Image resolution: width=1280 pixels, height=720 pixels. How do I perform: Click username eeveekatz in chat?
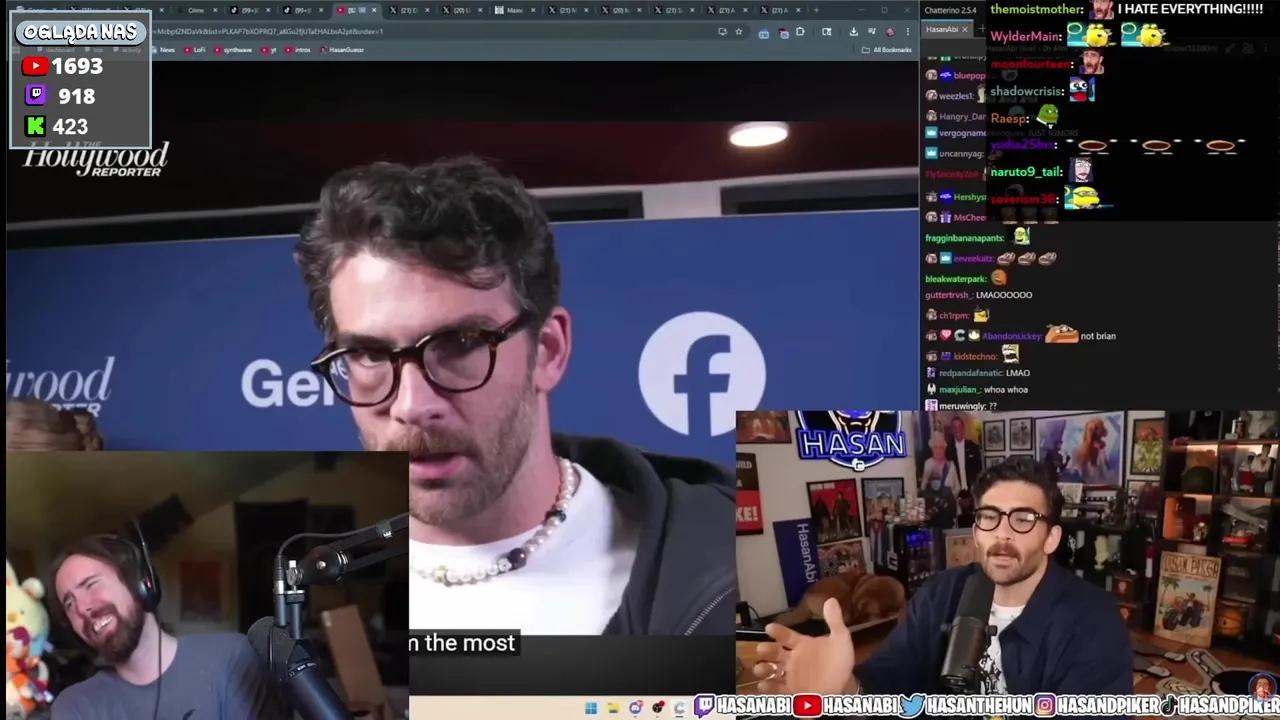click(x=972, y=258)
